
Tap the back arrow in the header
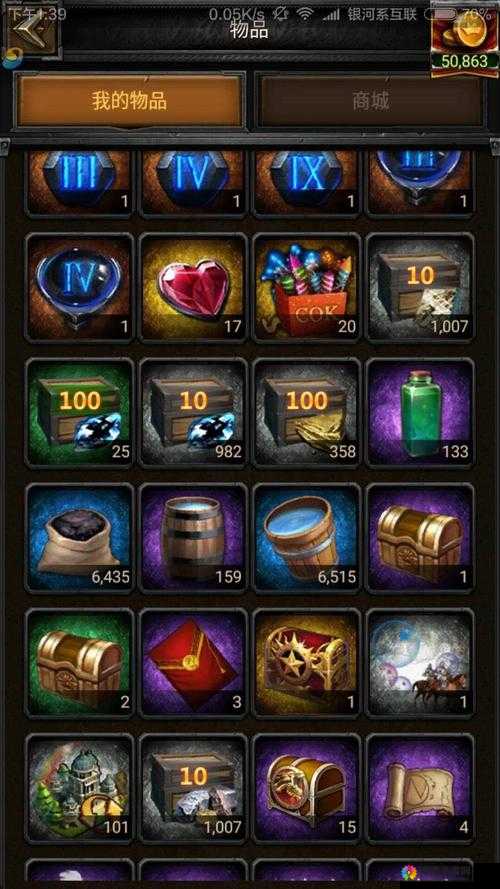(32, 27)
